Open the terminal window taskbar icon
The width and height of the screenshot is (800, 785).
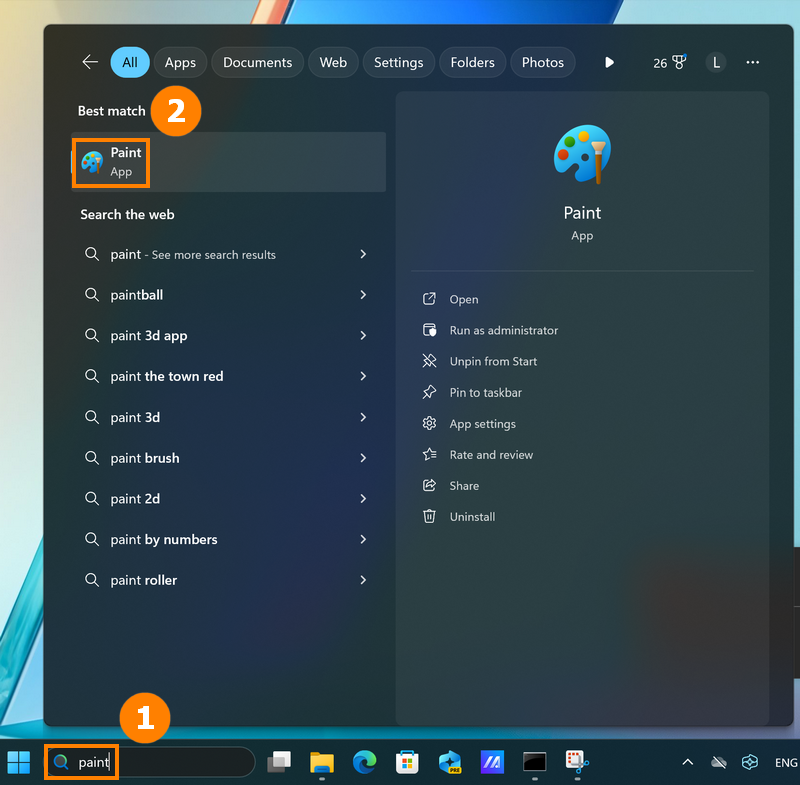pyautogui.click(x=535, y=762)
